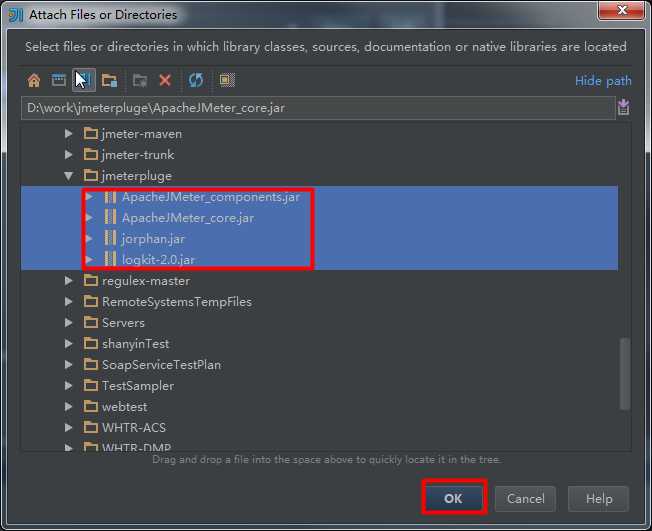The height and width of the screenshot is (531, 652).
Task: Select jorphan.jar file
Action: [144, 239]
